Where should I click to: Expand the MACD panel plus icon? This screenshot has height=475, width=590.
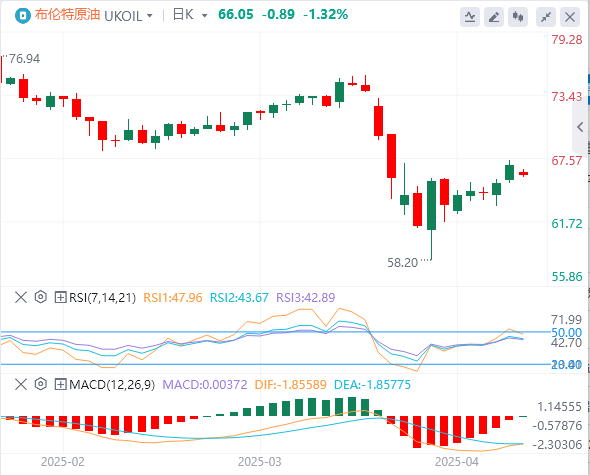pos(61,384)
